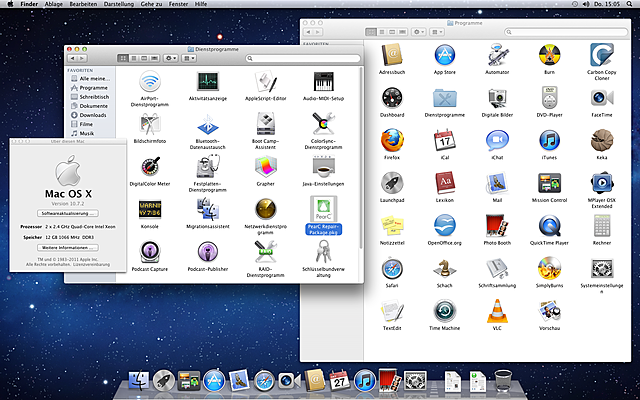Click search field in Dienstprogramme window
This screenshot has width=640, height=400.
click(303, 58)
